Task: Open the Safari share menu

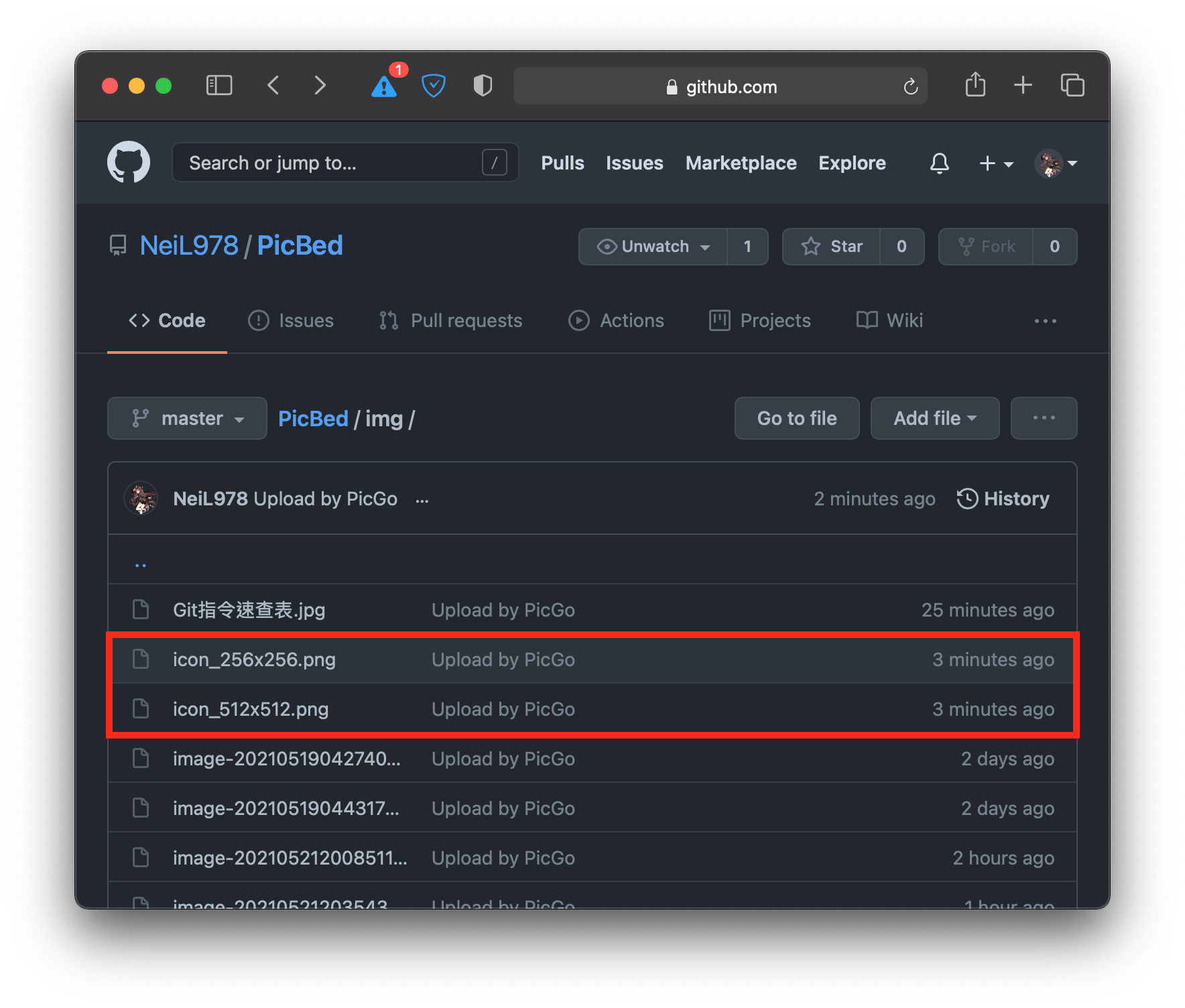Action: click(x=975, y=85)
